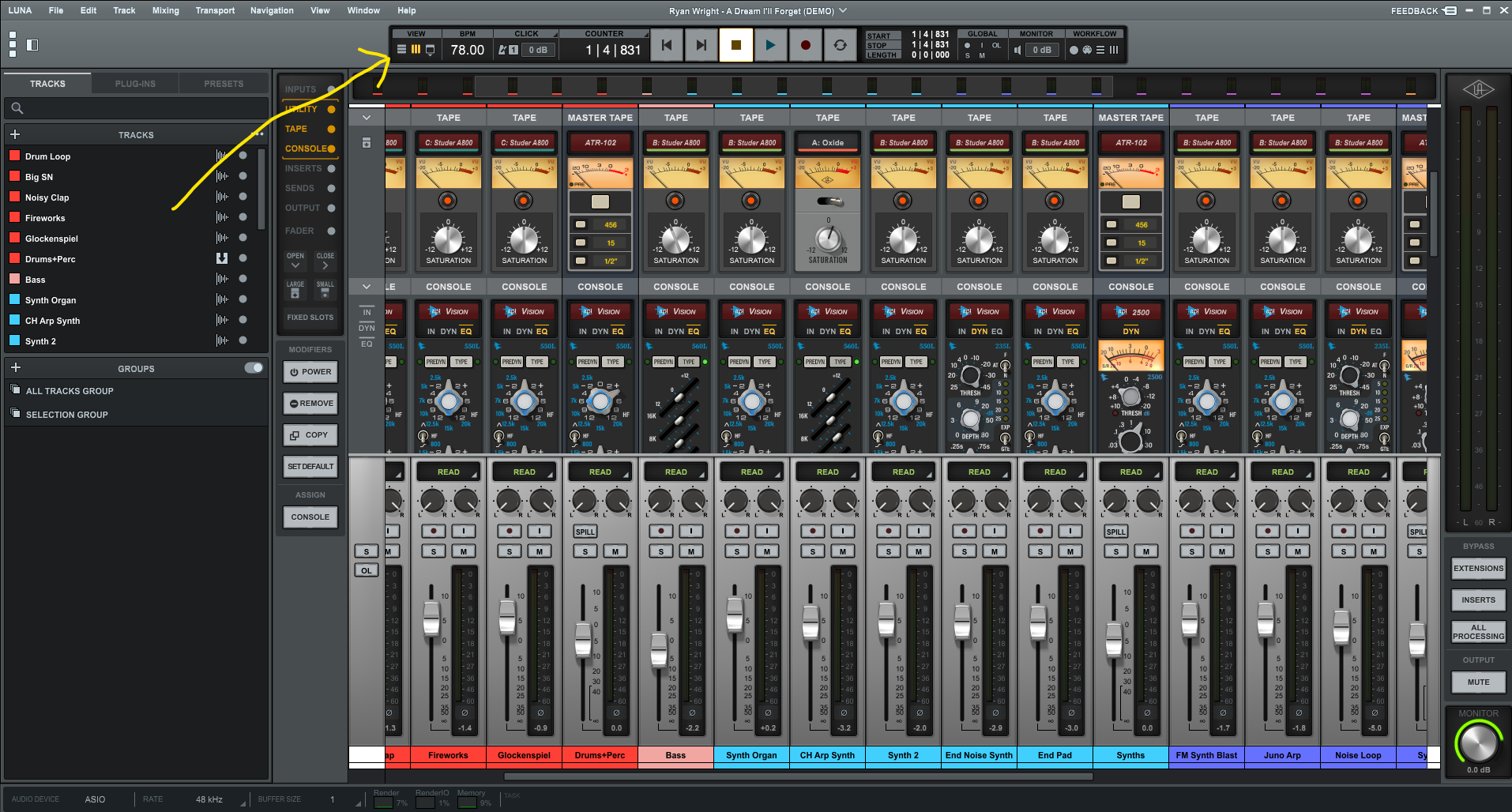Click the COPY modifier button
Viewport: 1512px width, 812px height.
310,435
